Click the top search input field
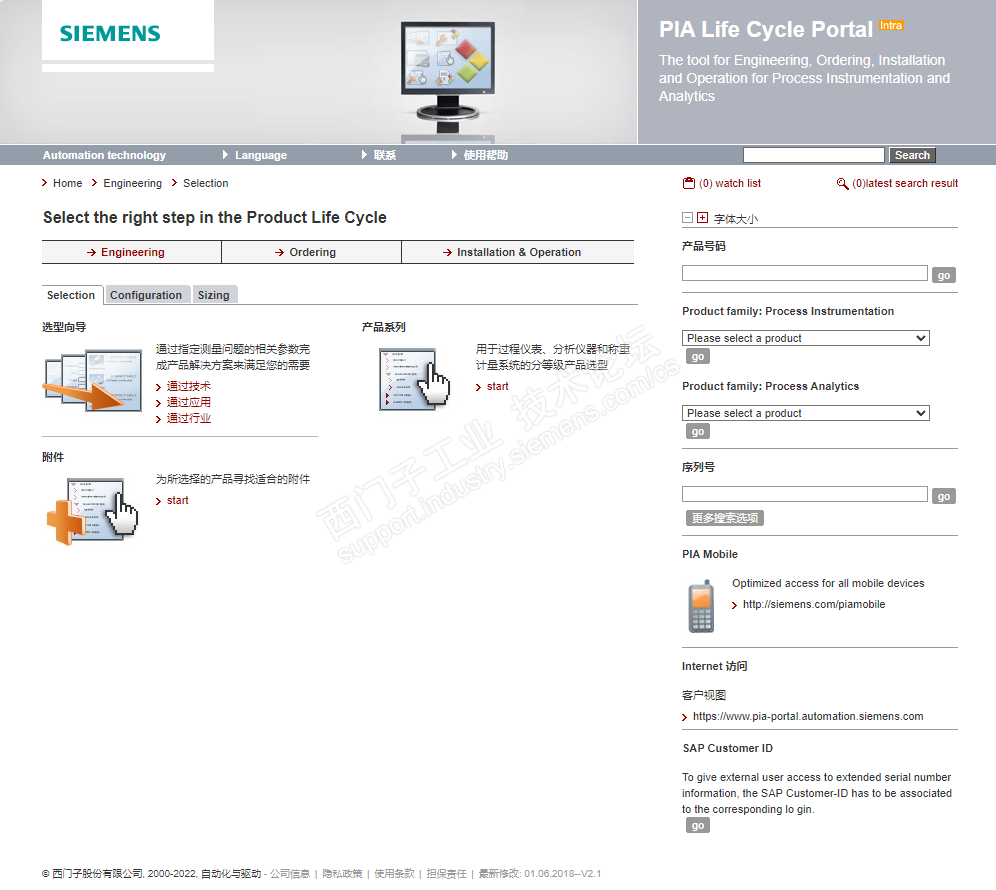 814,155
